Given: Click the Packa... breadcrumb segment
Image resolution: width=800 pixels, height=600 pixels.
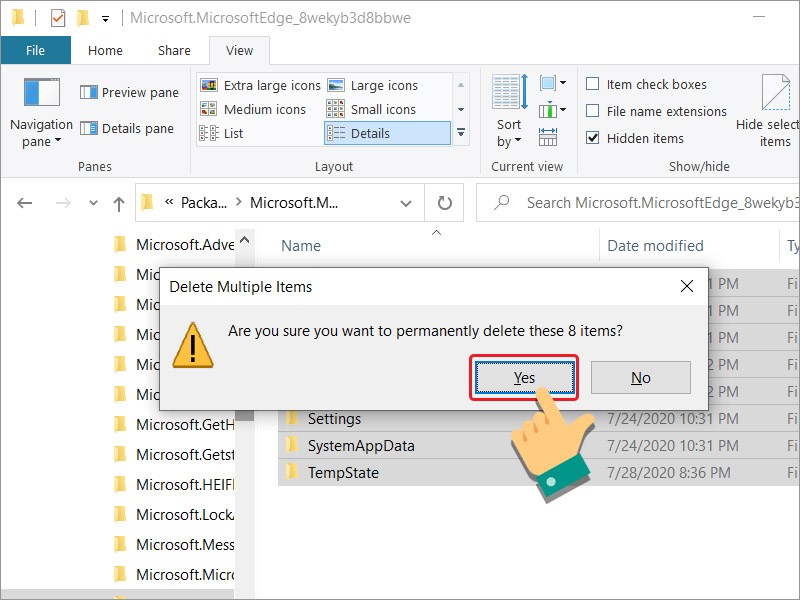Looking at the screenshot, I should click(204, 203).
